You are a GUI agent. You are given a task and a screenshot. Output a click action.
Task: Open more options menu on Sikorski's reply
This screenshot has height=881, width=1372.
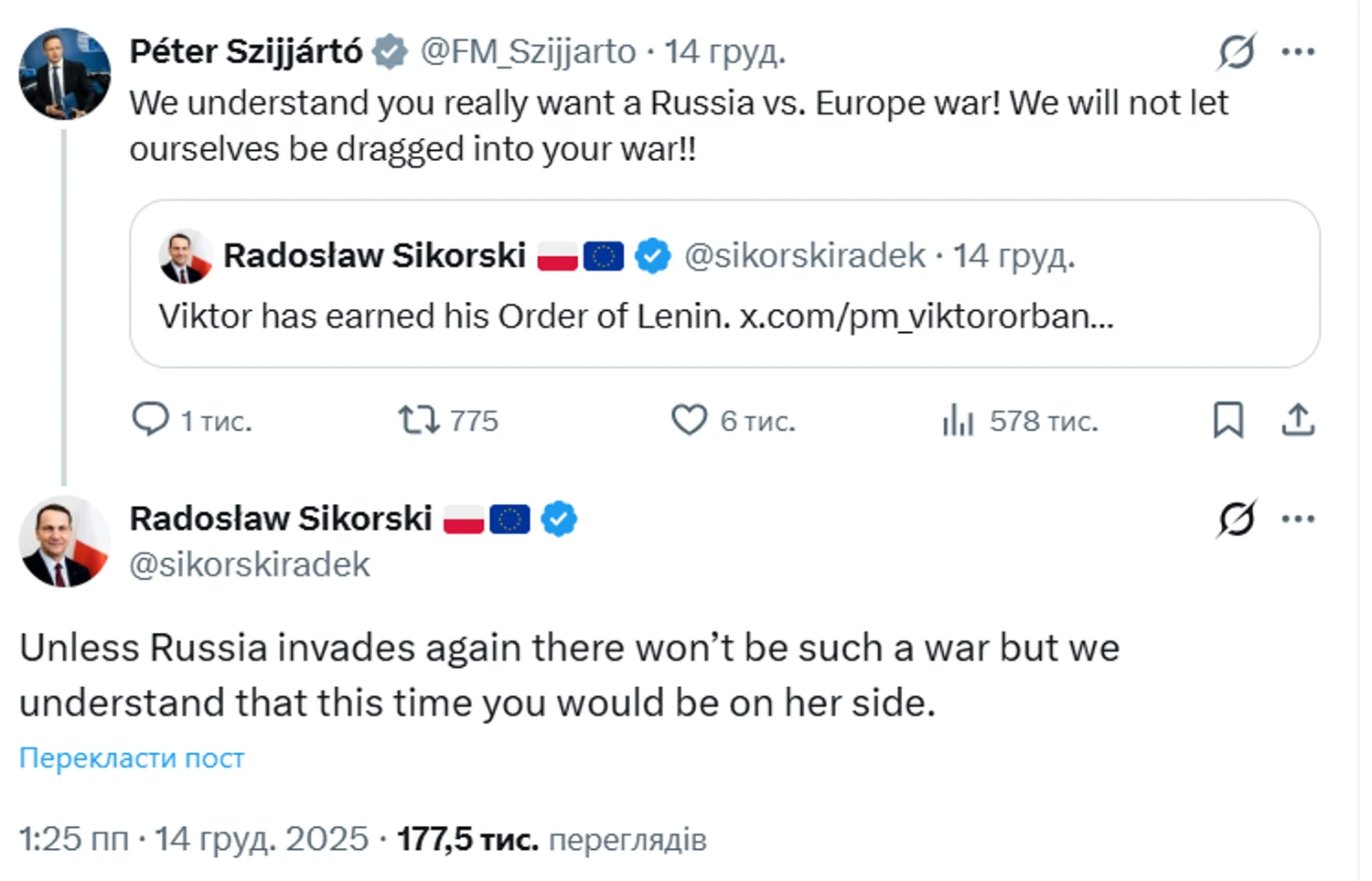(x=1298, y=519)
